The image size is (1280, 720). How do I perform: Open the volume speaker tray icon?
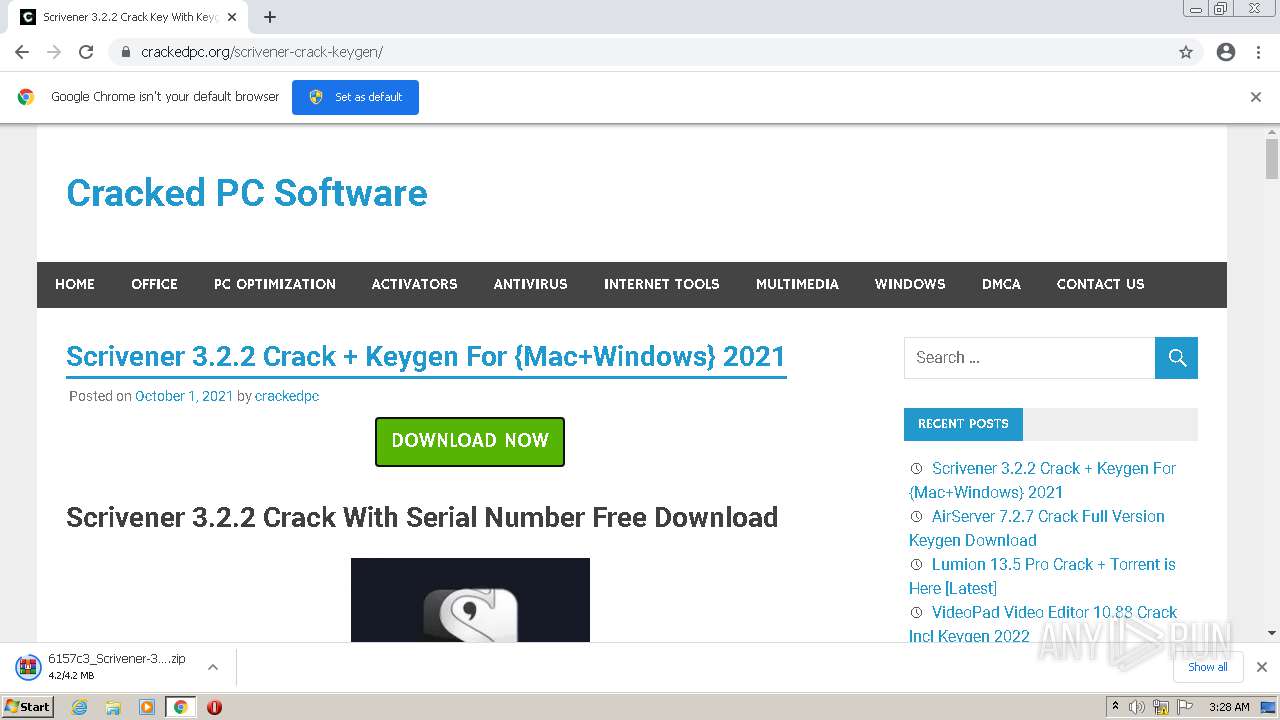point(1137,707)
